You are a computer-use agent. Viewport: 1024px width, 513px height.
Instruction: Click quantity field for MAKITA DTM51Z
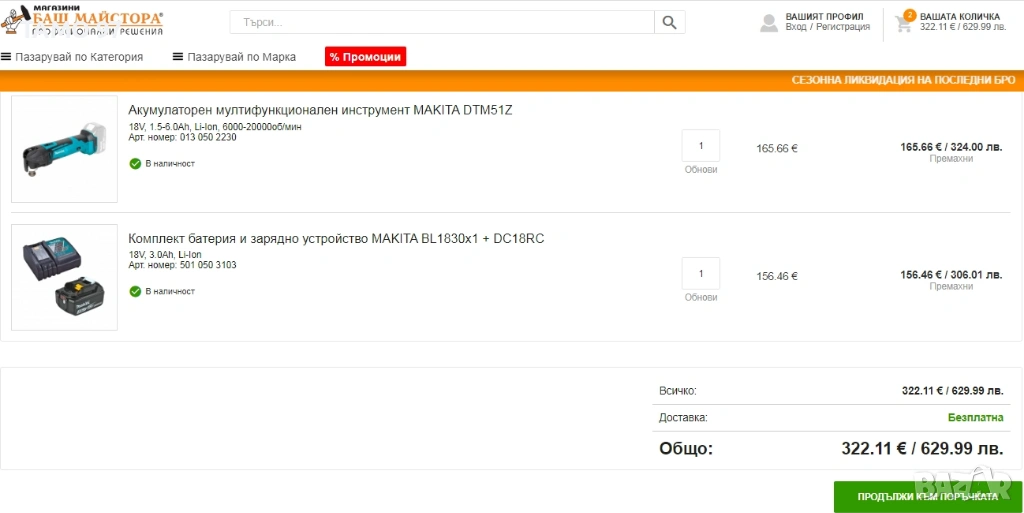700,146
